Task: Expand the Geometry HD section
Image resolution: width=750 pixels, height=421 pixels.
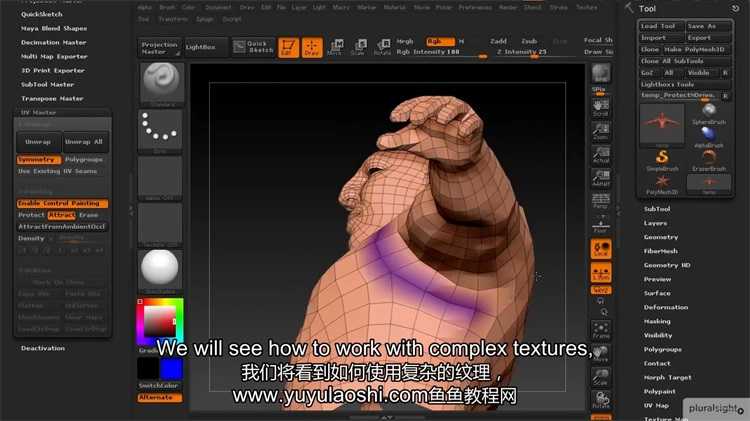Action: click(x=667, y=265)
